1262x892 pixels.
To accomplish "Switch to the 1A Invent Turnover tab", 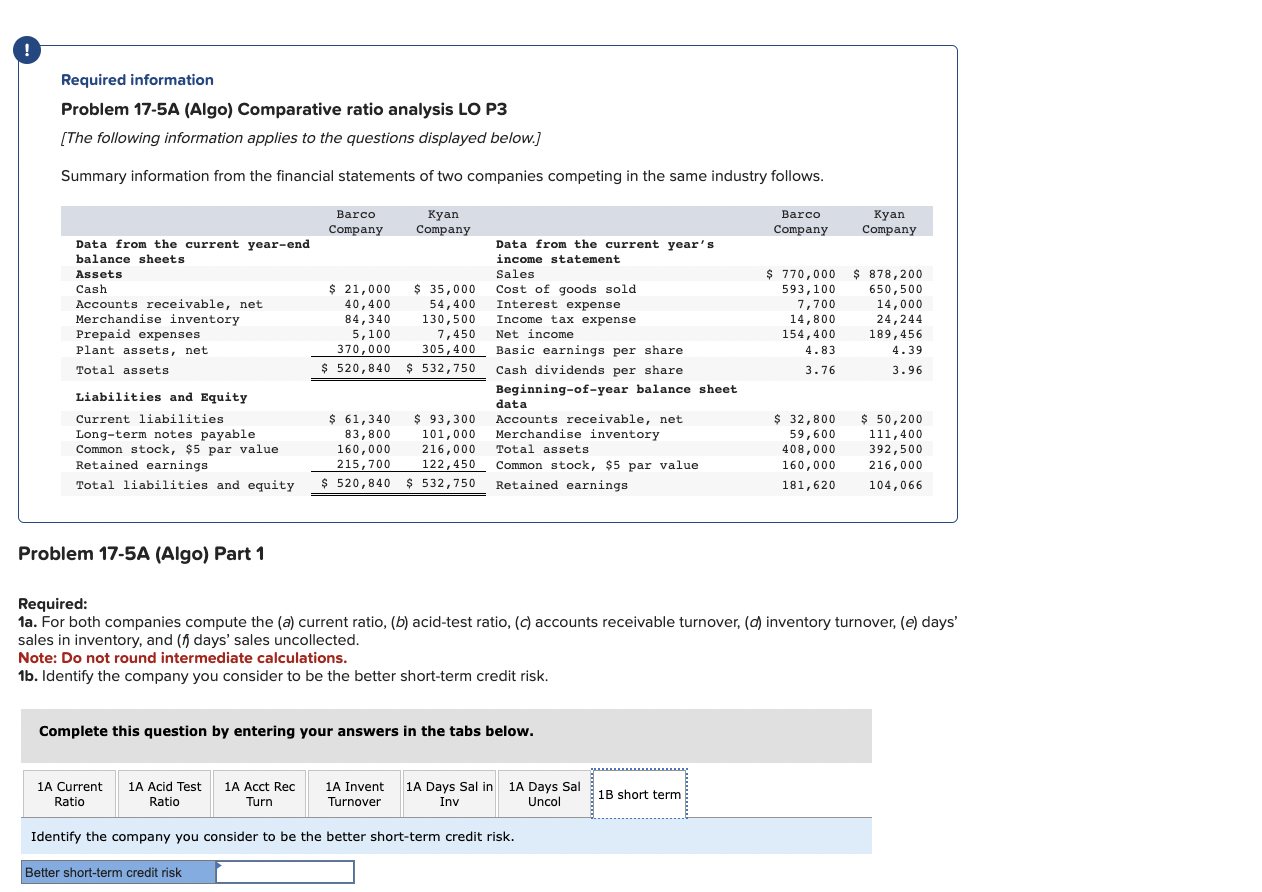I will tap(353, 793).
